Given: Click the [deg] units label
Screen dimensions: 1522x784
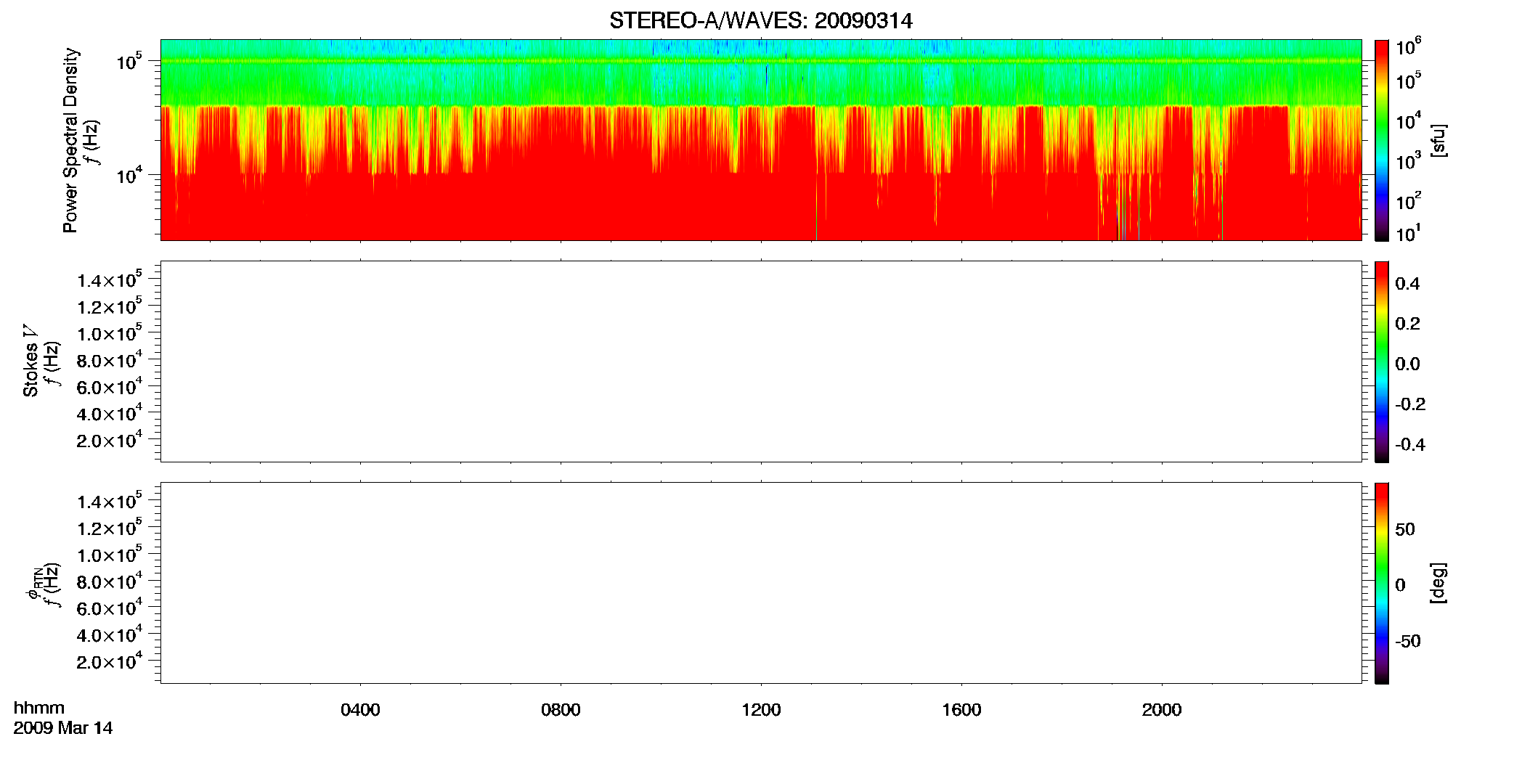Looking at the screenshot, I should (x=1438, y=583).
